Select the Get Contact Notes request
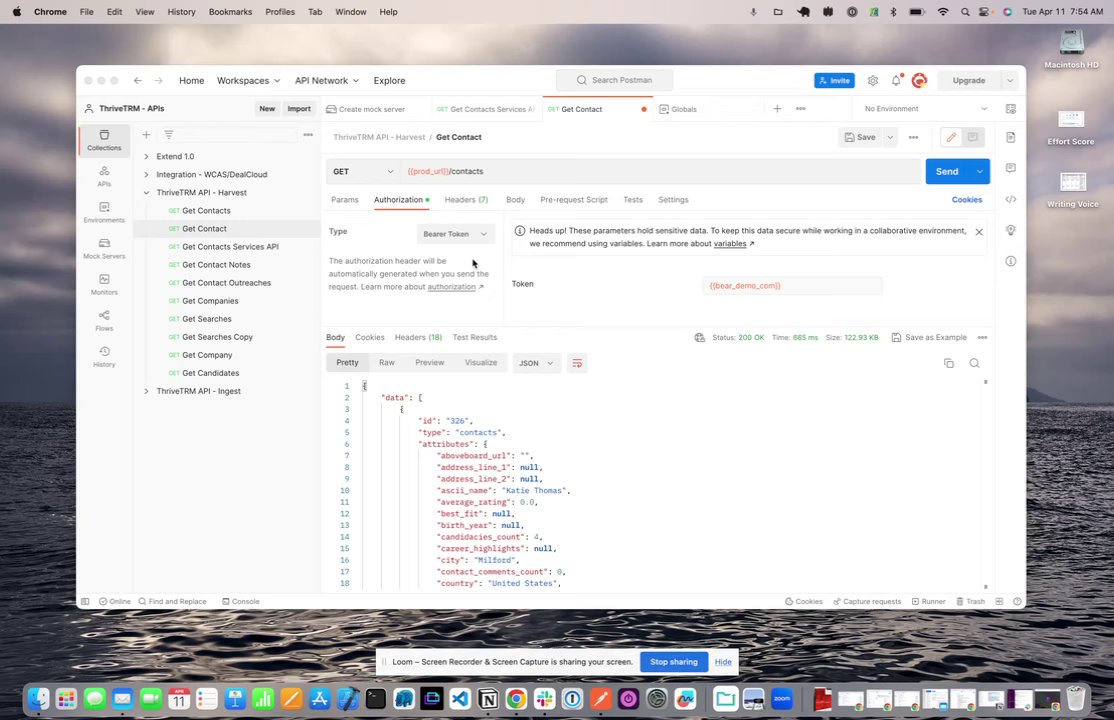Screen dimensions: 1114x720 click(216, 264)
